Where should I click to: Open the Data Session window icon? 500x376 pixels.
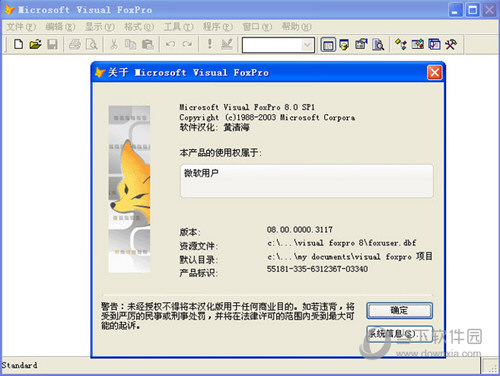tap(344, 44)
